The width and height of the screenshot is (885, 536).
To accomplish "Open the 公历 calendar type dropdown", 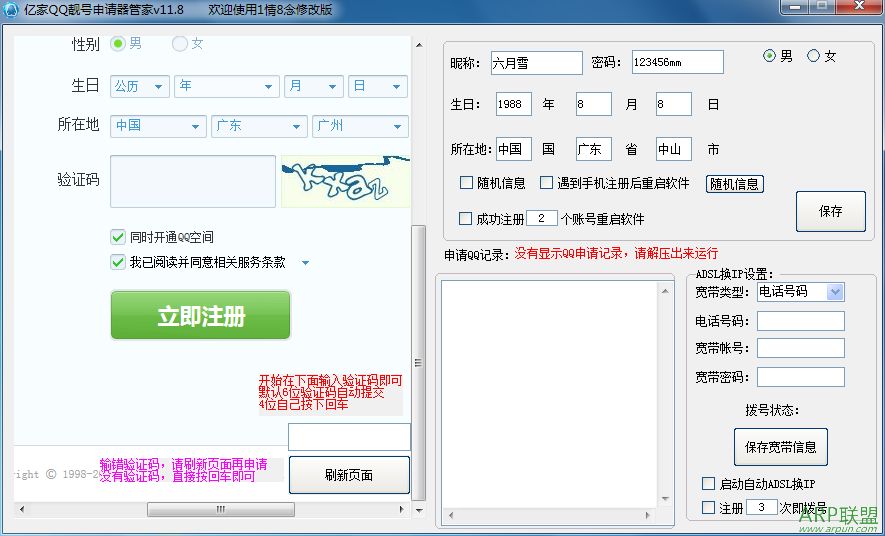I will tap(139, 86).
